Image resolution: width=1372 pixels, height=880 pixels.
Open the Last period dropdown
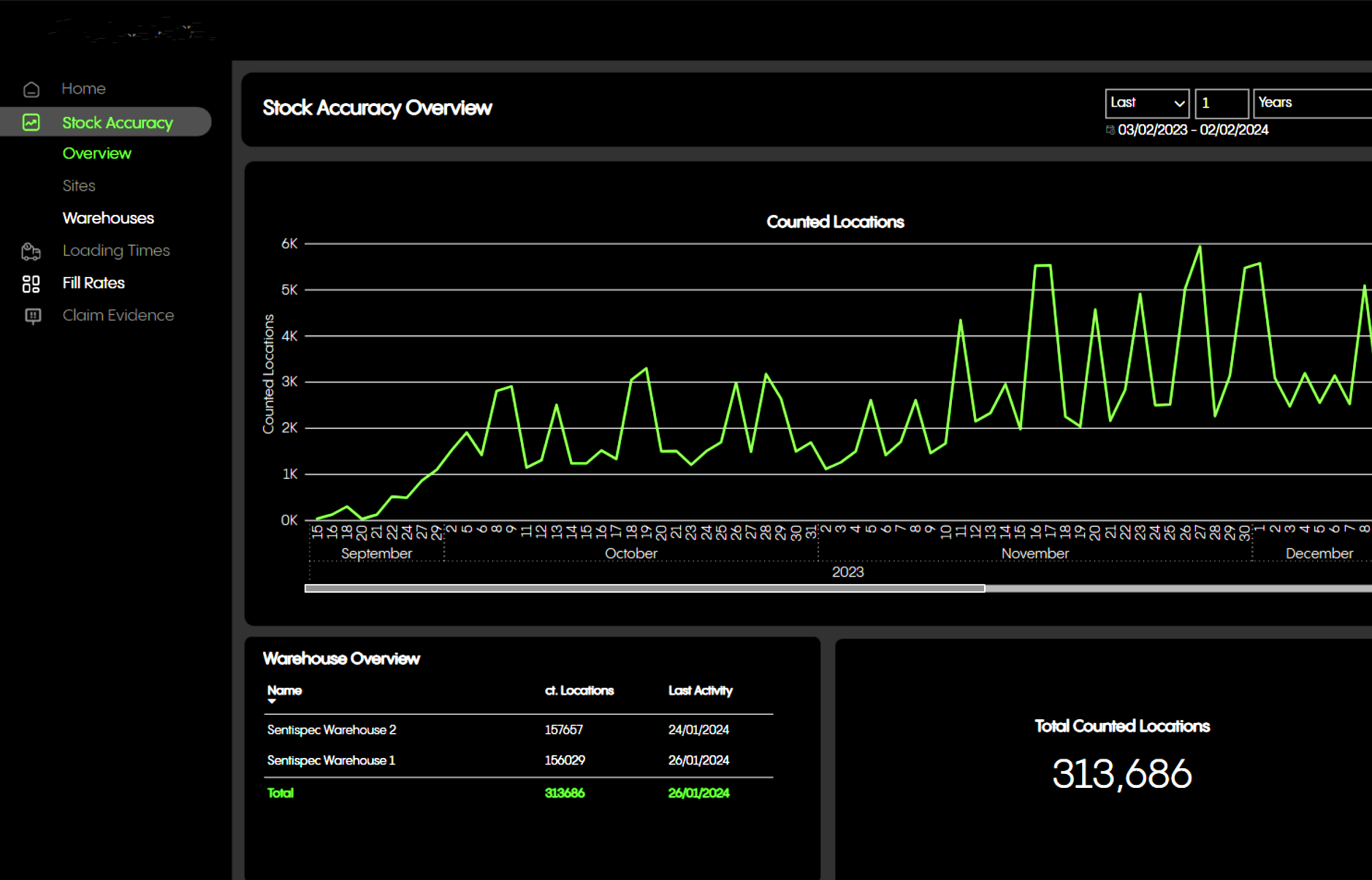point(1147,103)
